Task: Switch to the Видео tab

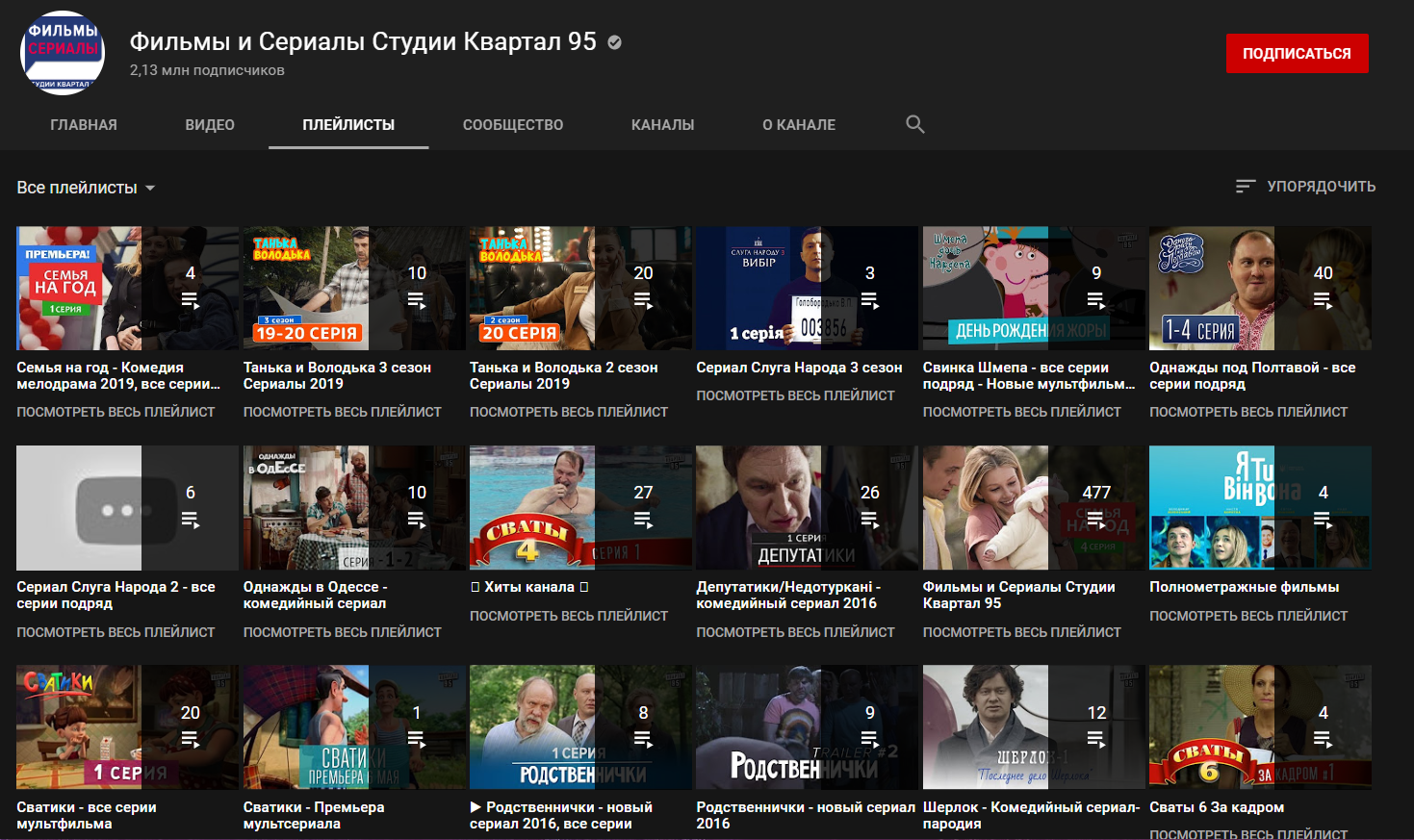Action: coord(210,125)
